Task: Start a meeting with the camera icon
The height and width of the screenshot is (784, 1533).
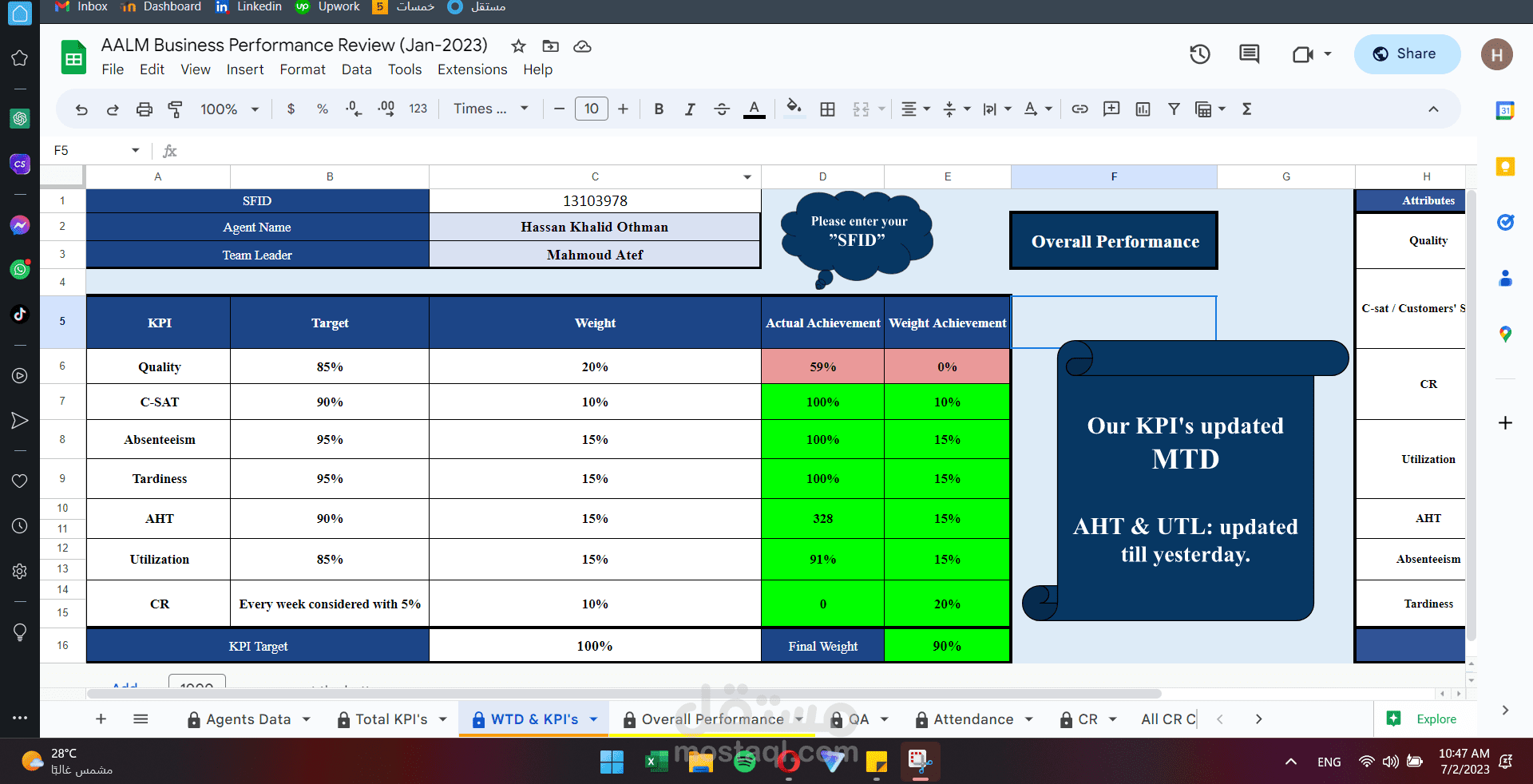Action: coord(1303,54)
